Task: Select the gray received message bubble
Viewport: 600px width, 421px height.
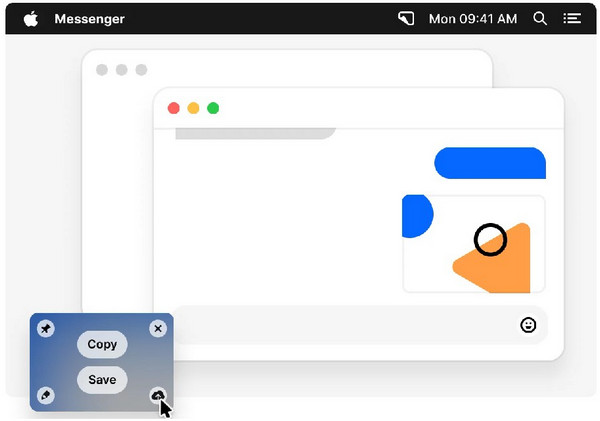Action: click(x=255, y=133)
